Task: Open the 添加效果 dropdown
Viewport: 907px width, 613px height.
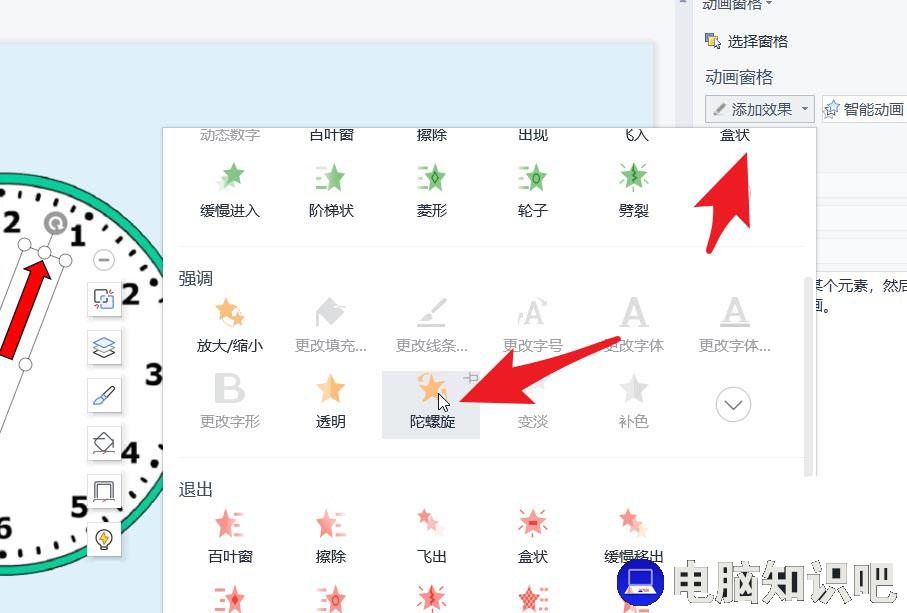Action: pyautogui.click(x=759, y=109)
